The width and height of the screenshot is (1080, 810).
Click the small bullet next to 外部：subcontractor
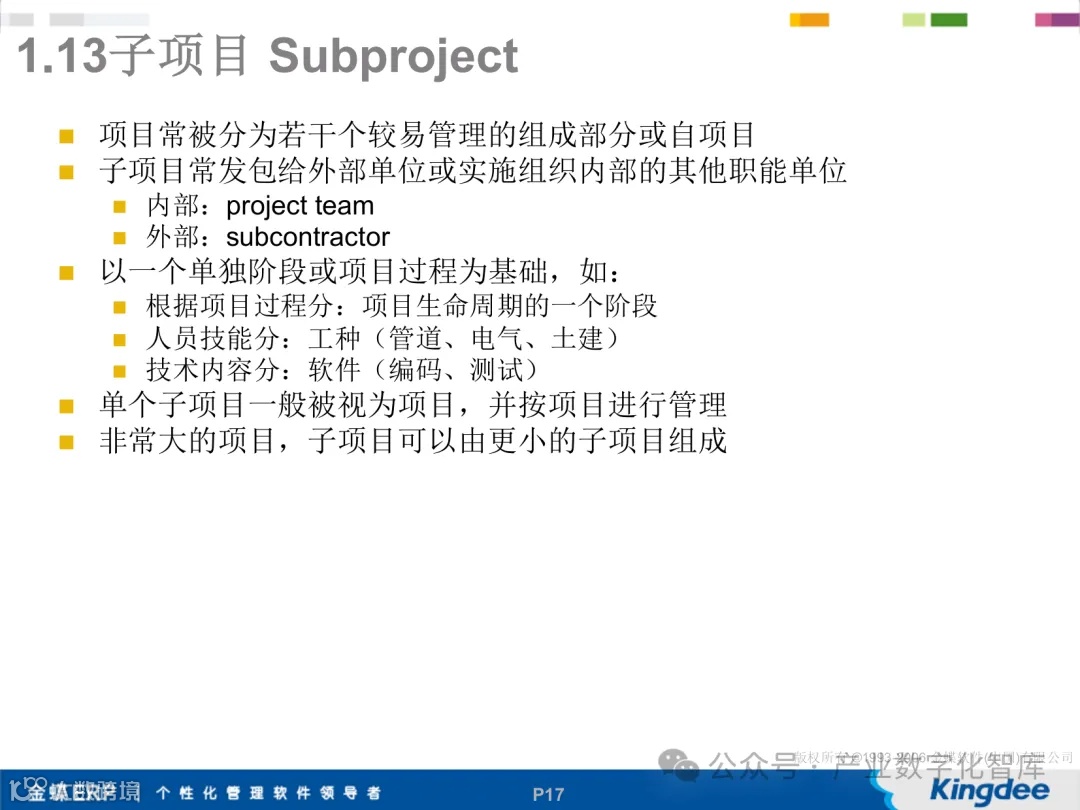tap(118, 238)
